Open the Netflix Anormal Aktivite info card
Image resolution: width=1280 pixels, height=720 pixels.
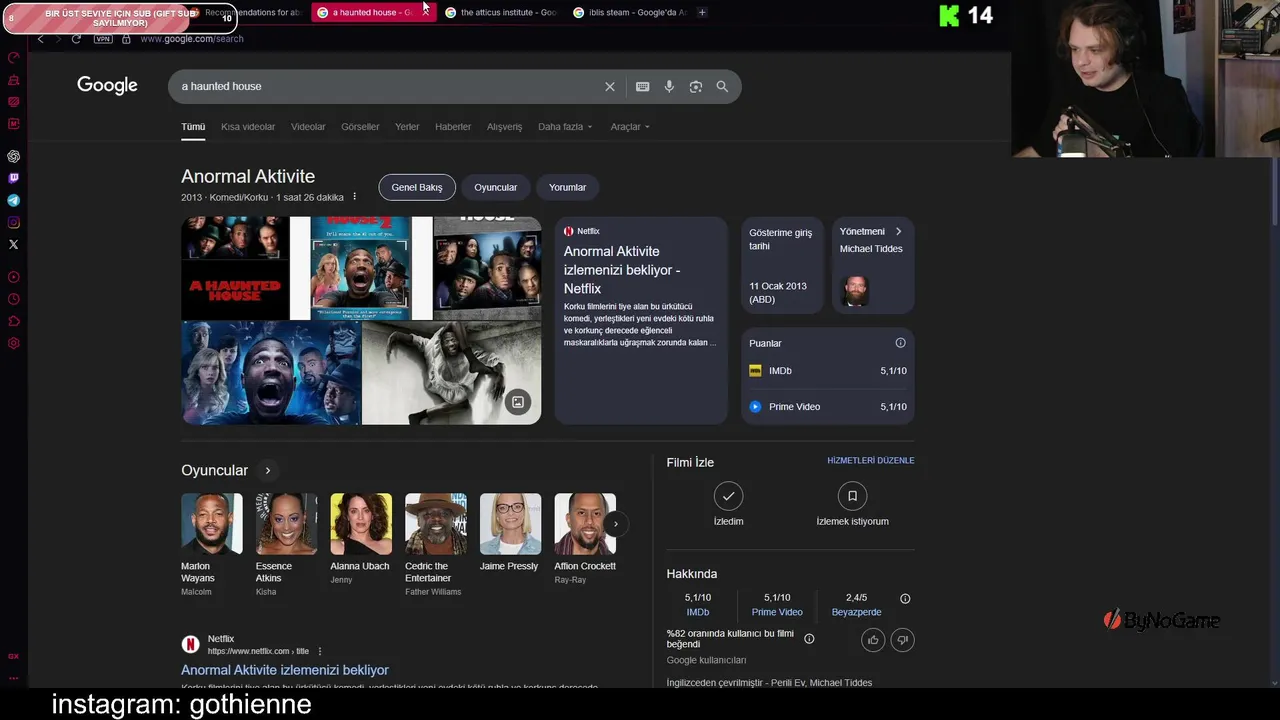pyautogui.click(x=641, y=320)
